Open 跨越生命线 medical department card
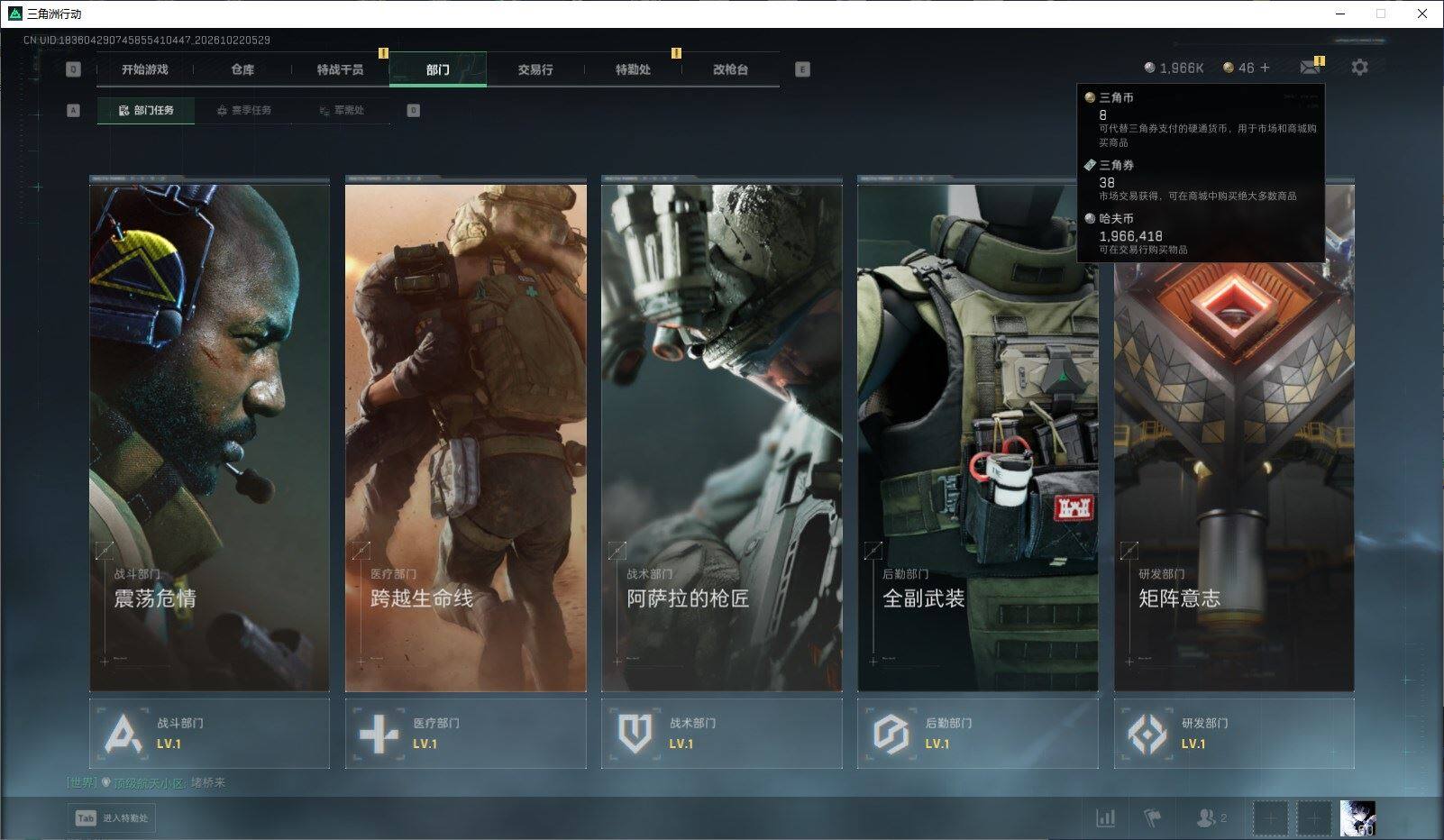Image resolution: width=1444 pixels, height=840 pixels. (x=466, y=434)
